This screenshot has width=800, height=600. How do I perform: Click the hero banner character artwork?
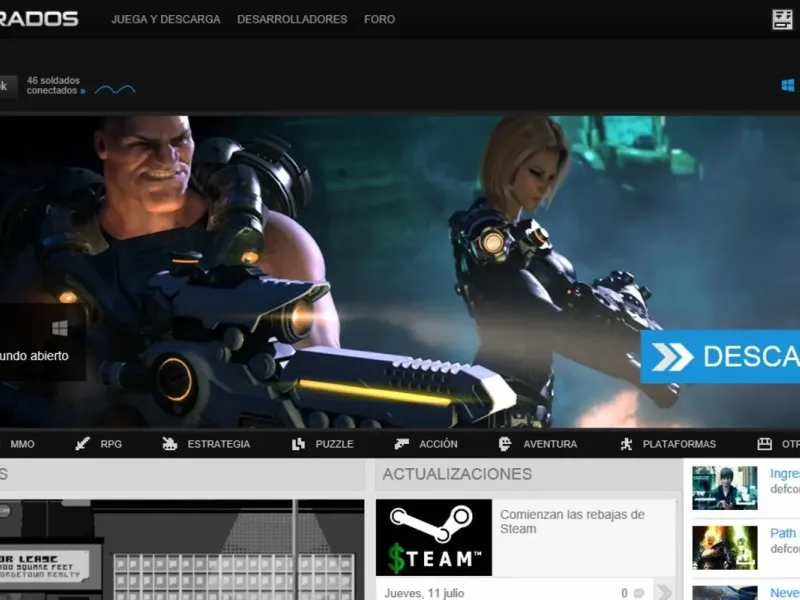point(400,271)
